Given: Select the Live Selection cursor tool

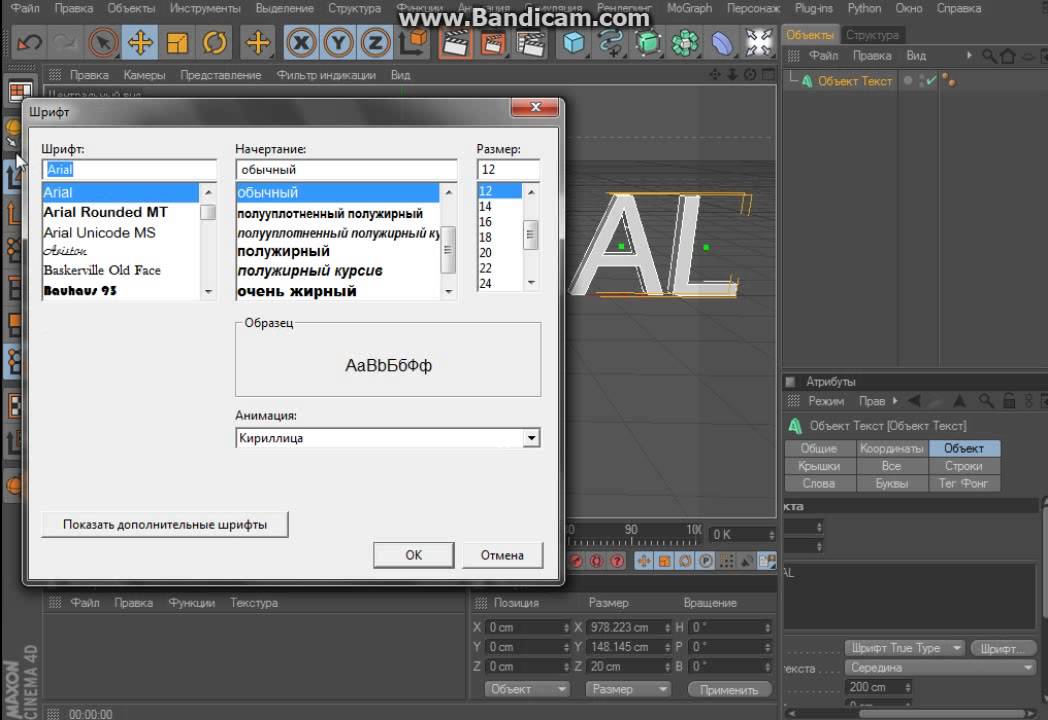Looking at the screenshot, I should 103,43.
